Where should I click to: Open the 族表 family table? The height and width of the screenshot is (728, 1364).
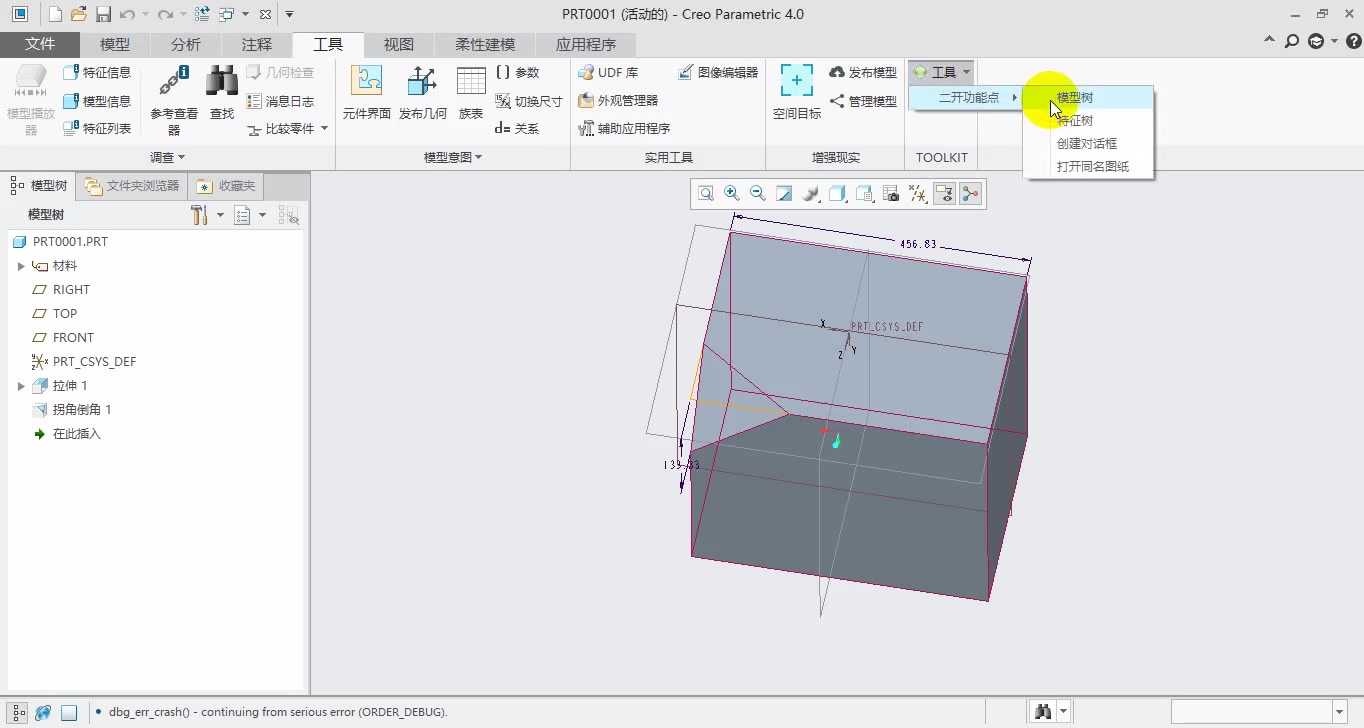(x=471, y=94)
